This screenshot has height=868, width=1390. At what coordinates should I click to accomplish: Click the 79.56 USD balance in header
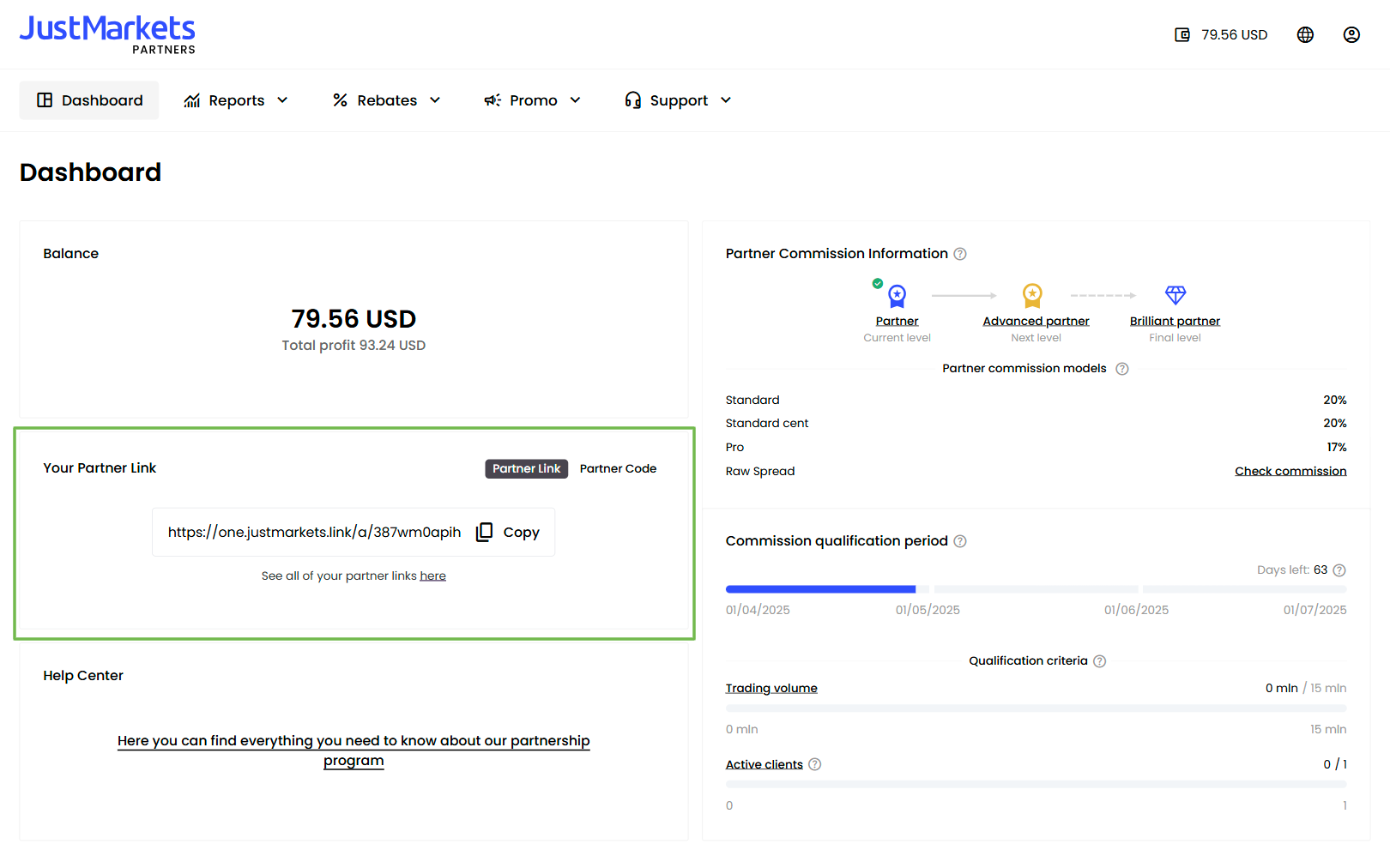1234,35
